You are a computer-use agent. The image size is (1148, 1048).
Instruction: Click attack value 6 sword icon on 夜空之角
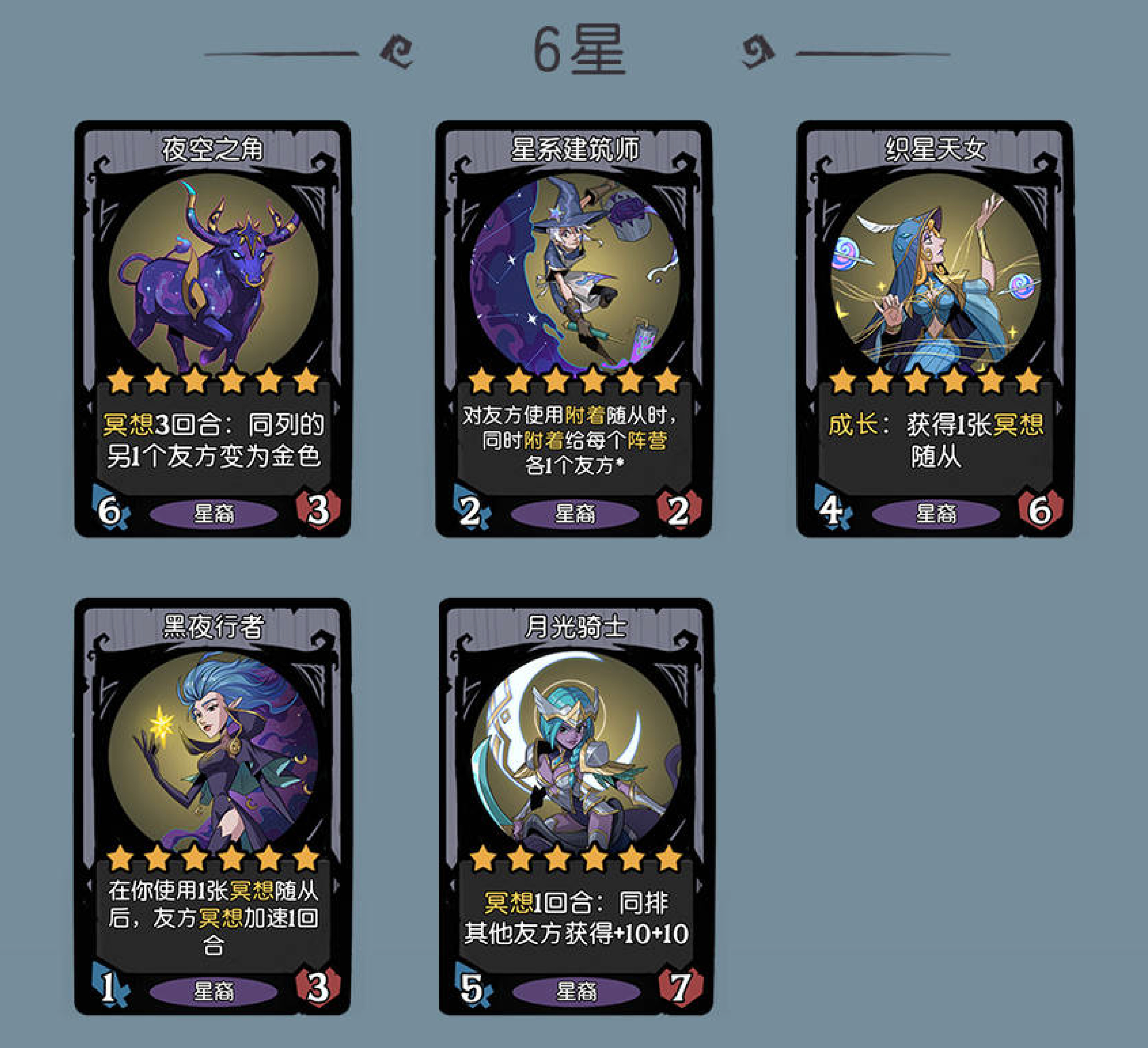(x=110, y=509)
